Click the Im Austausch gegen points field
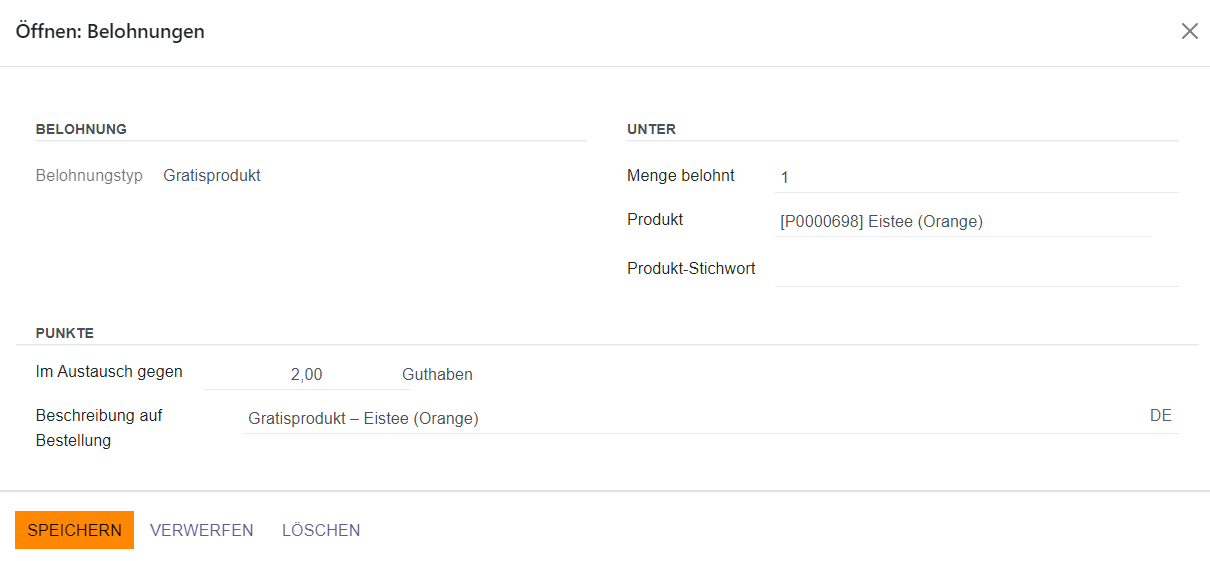Image resolution: width=1210 pixels, height=561 pixels. [x=291, y=375]
